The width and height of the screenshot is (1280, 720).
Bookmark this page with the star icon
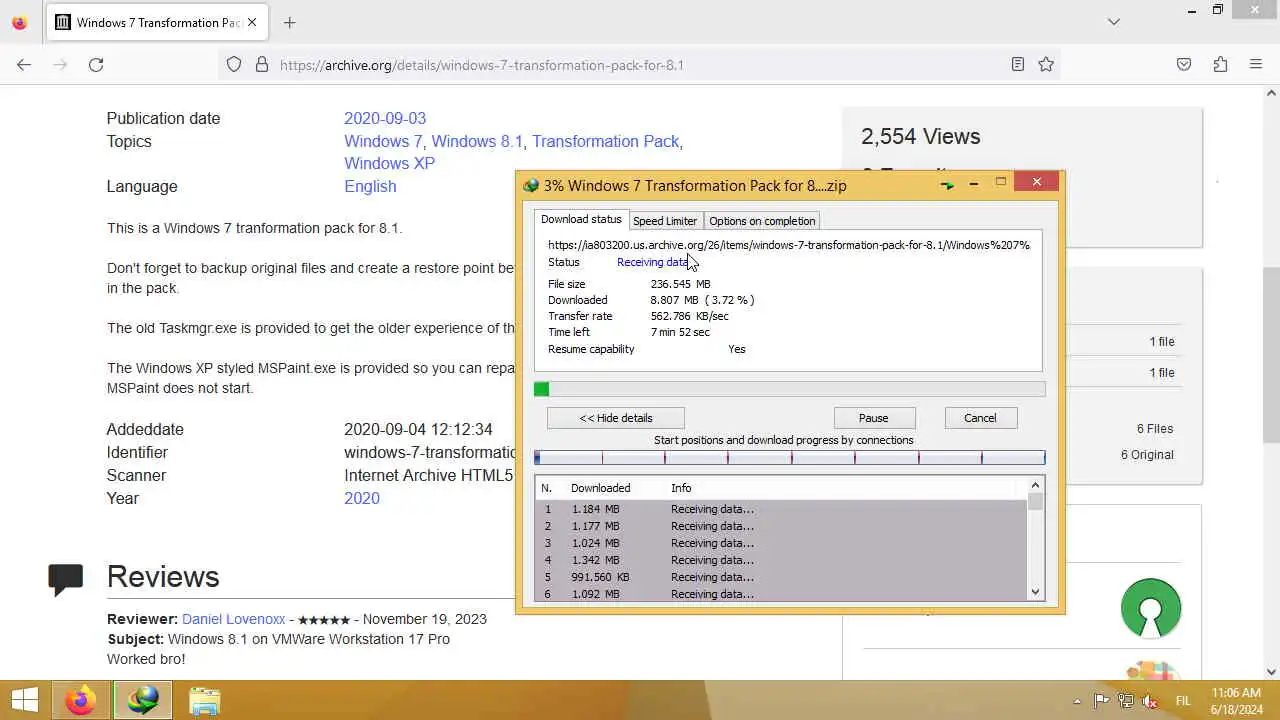[1046, 65]
